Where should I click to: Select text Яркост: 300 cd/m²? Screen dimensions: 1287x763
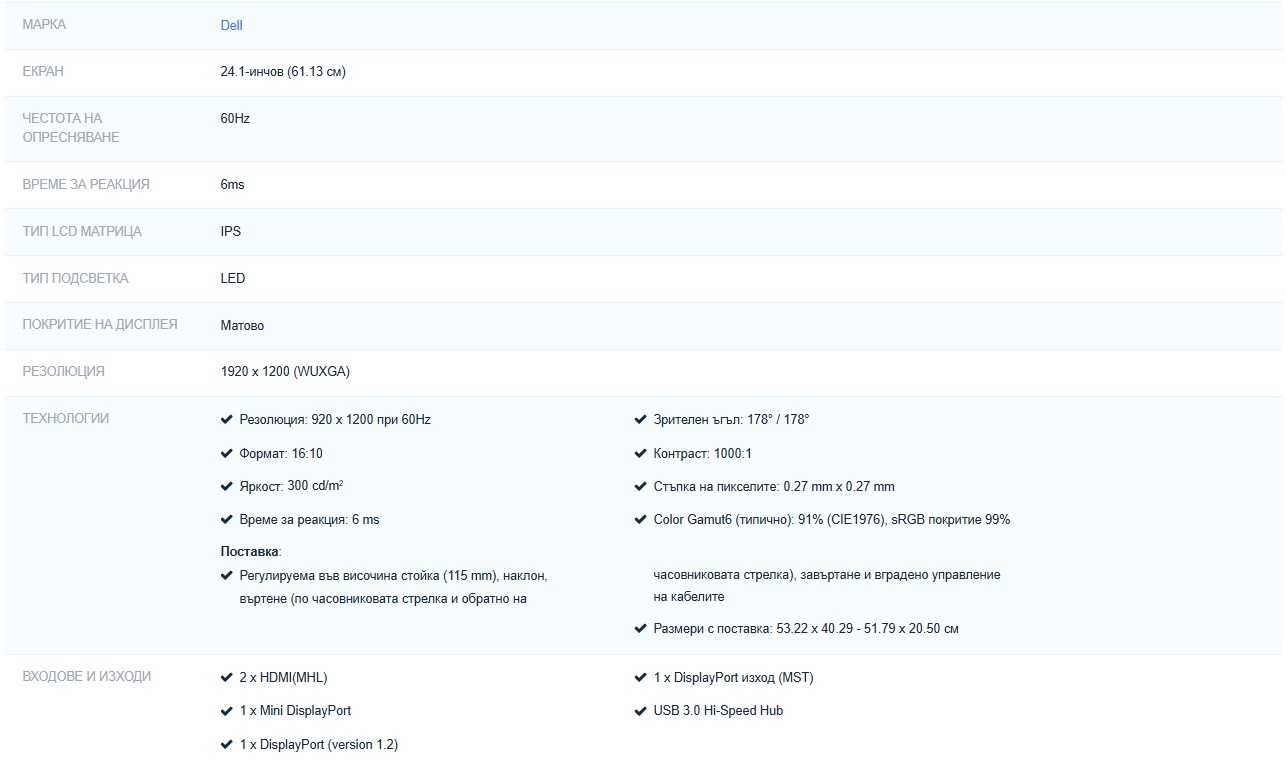pos(293,486)
